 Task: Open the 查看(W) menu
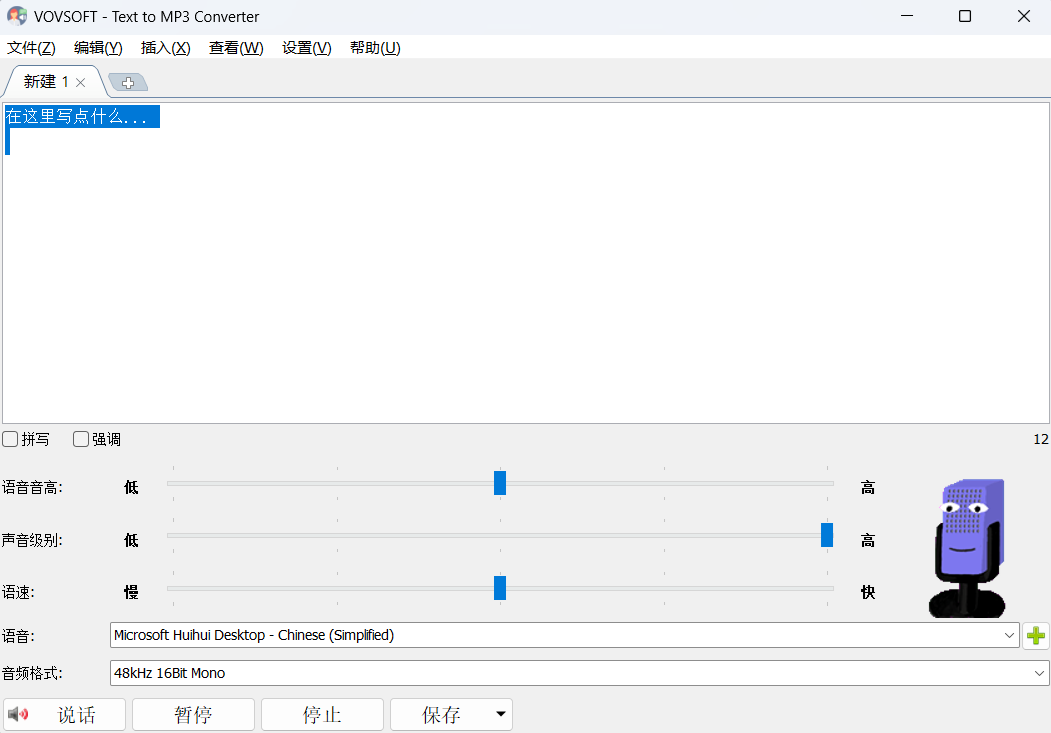coord(236,48)
